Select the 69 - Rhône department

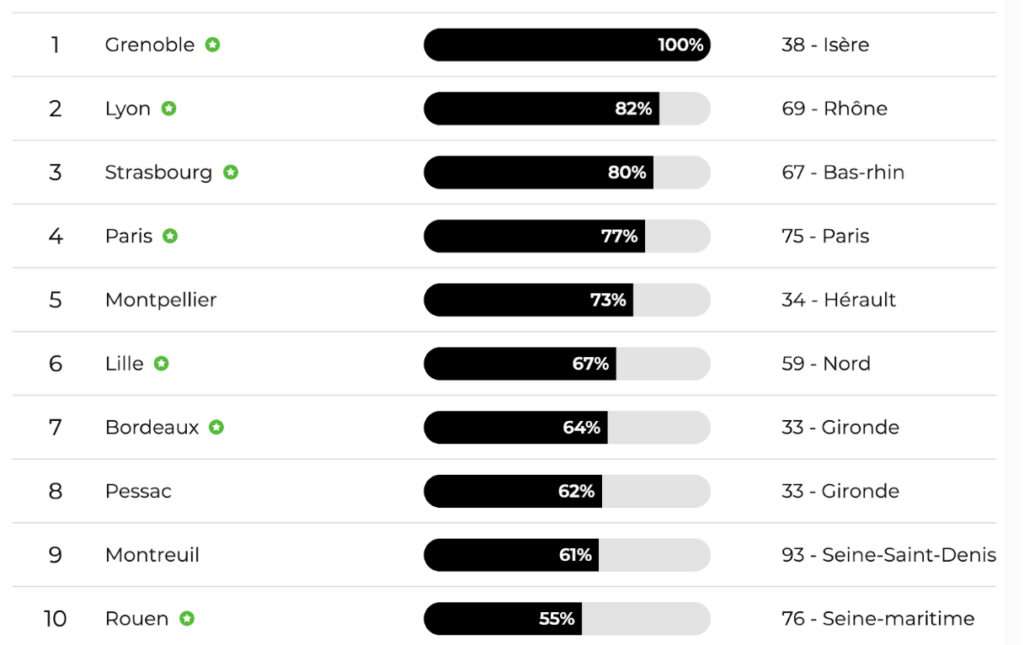click(x=834, y=109)
